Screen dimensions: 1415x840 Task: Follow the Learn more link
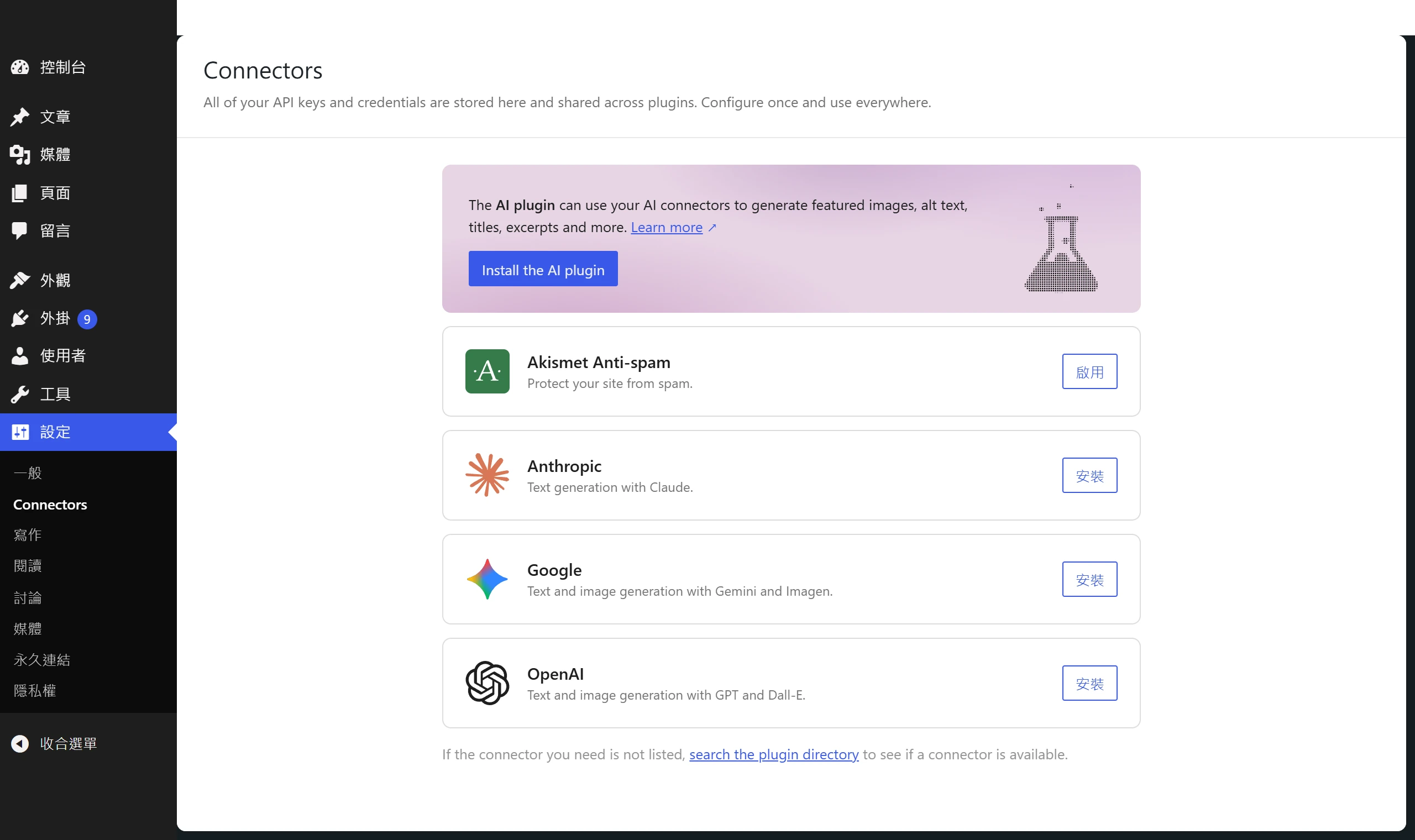(666, 228)
